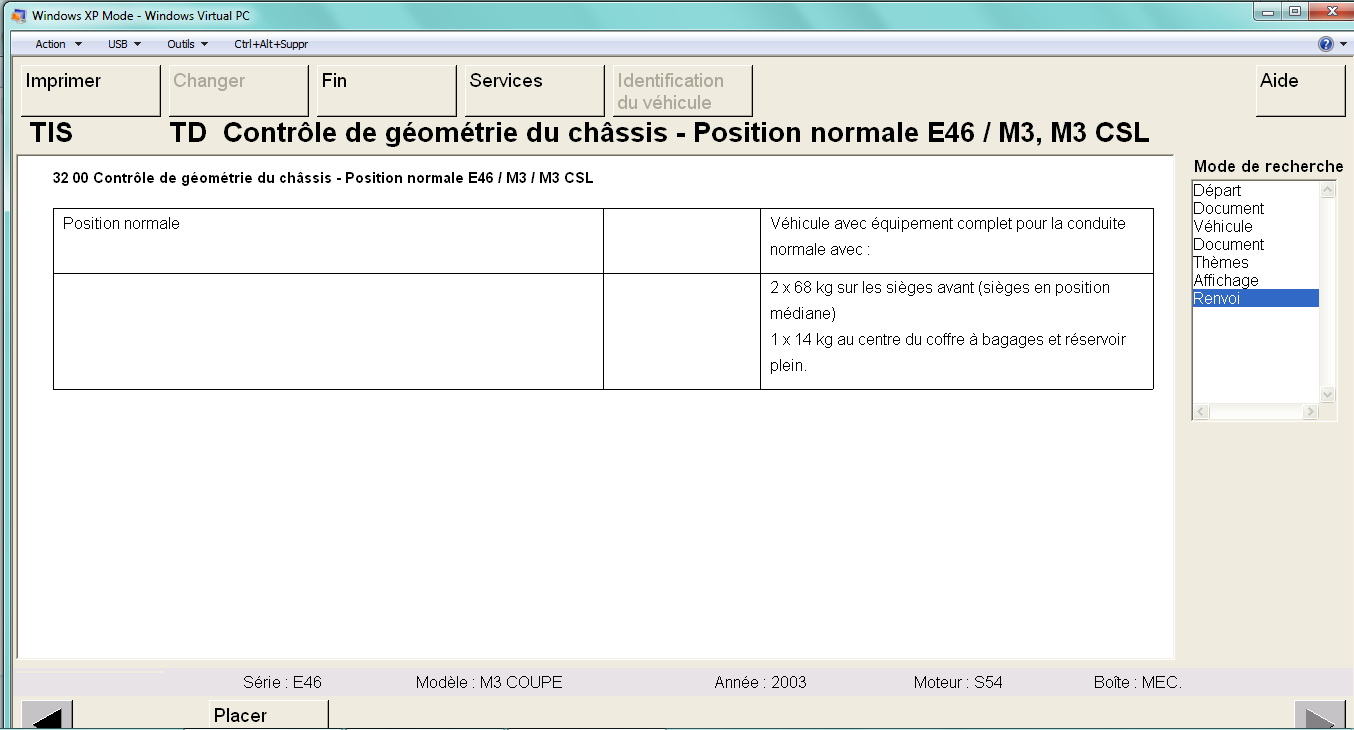Screen dimensions: 1354x730
Task: Select Affichage in search mode list
Action: click(x=1256, y=280)
